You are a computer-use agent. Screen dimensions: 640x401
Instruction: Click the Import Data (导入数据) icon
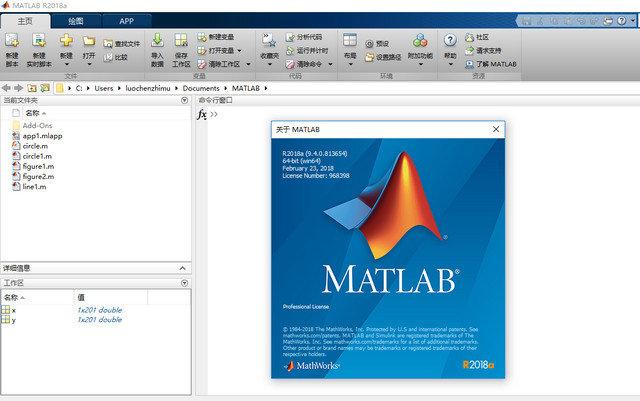[158, 40]
